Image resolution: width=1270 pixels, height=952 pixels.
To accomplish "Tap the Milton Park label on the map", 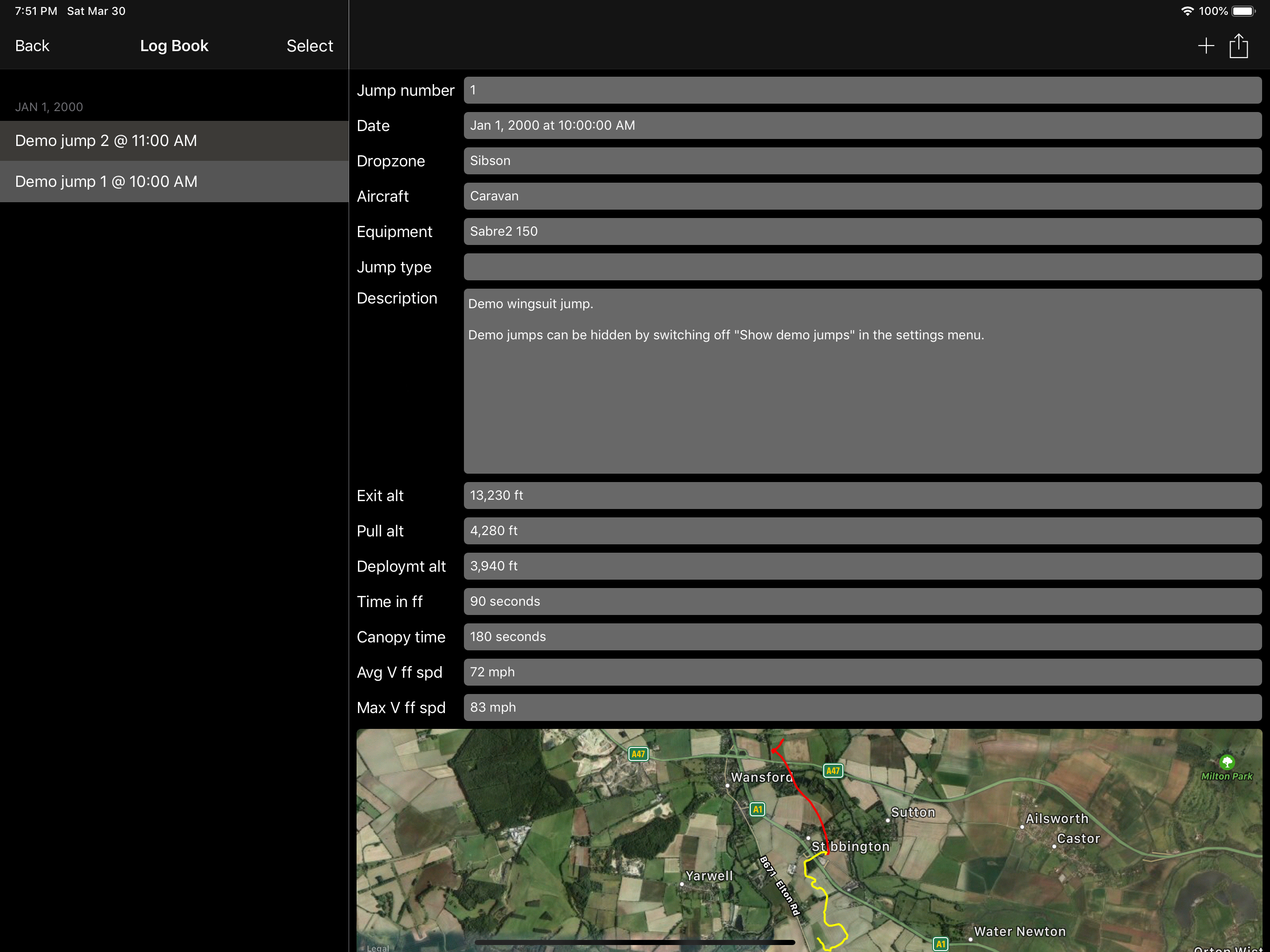I will pos(1226,776).
